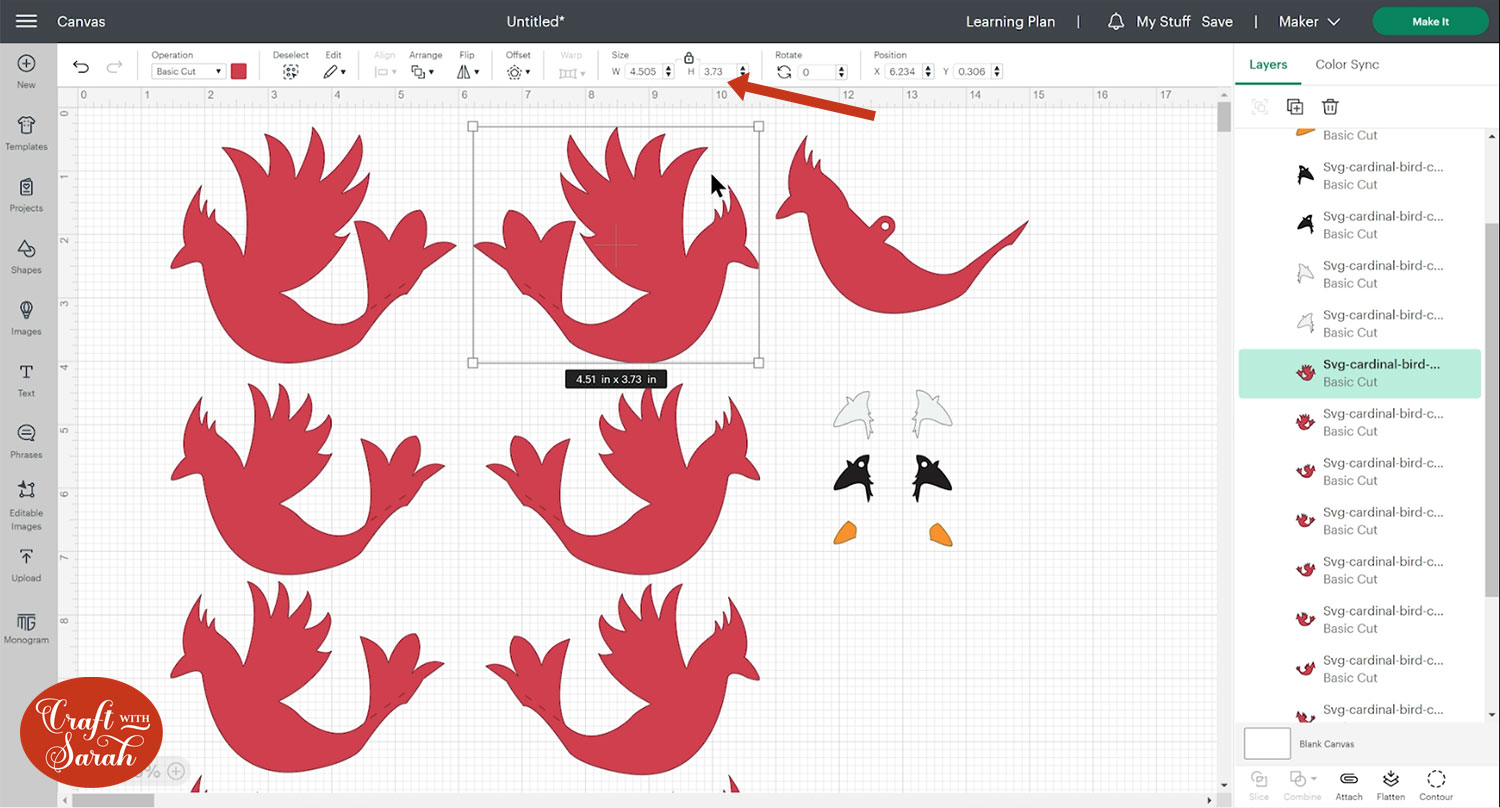1500x808 pixels.
Task: Click the Position X field
Action: coord(902,72)
